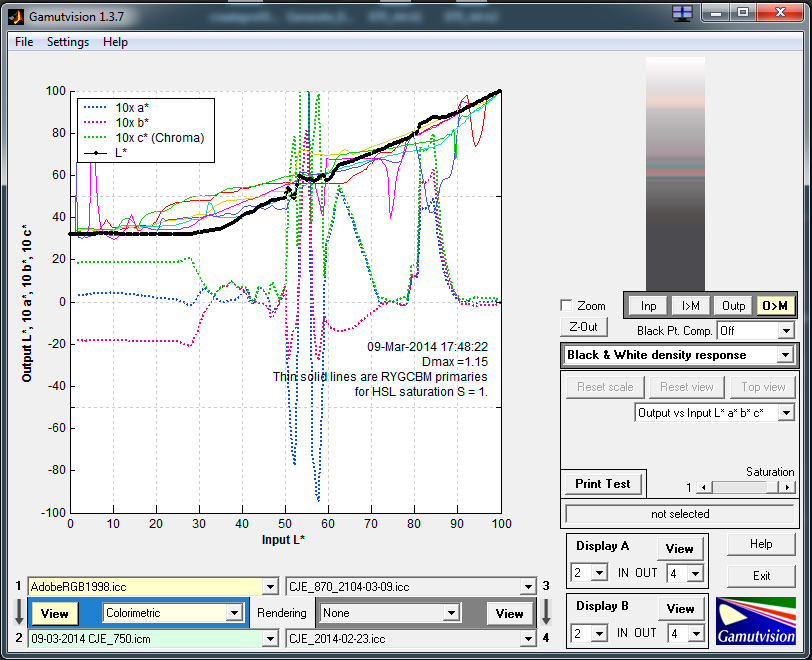Select the I>M display mode
The width and height of the screenshot is (812, 660).
(690, 306)
